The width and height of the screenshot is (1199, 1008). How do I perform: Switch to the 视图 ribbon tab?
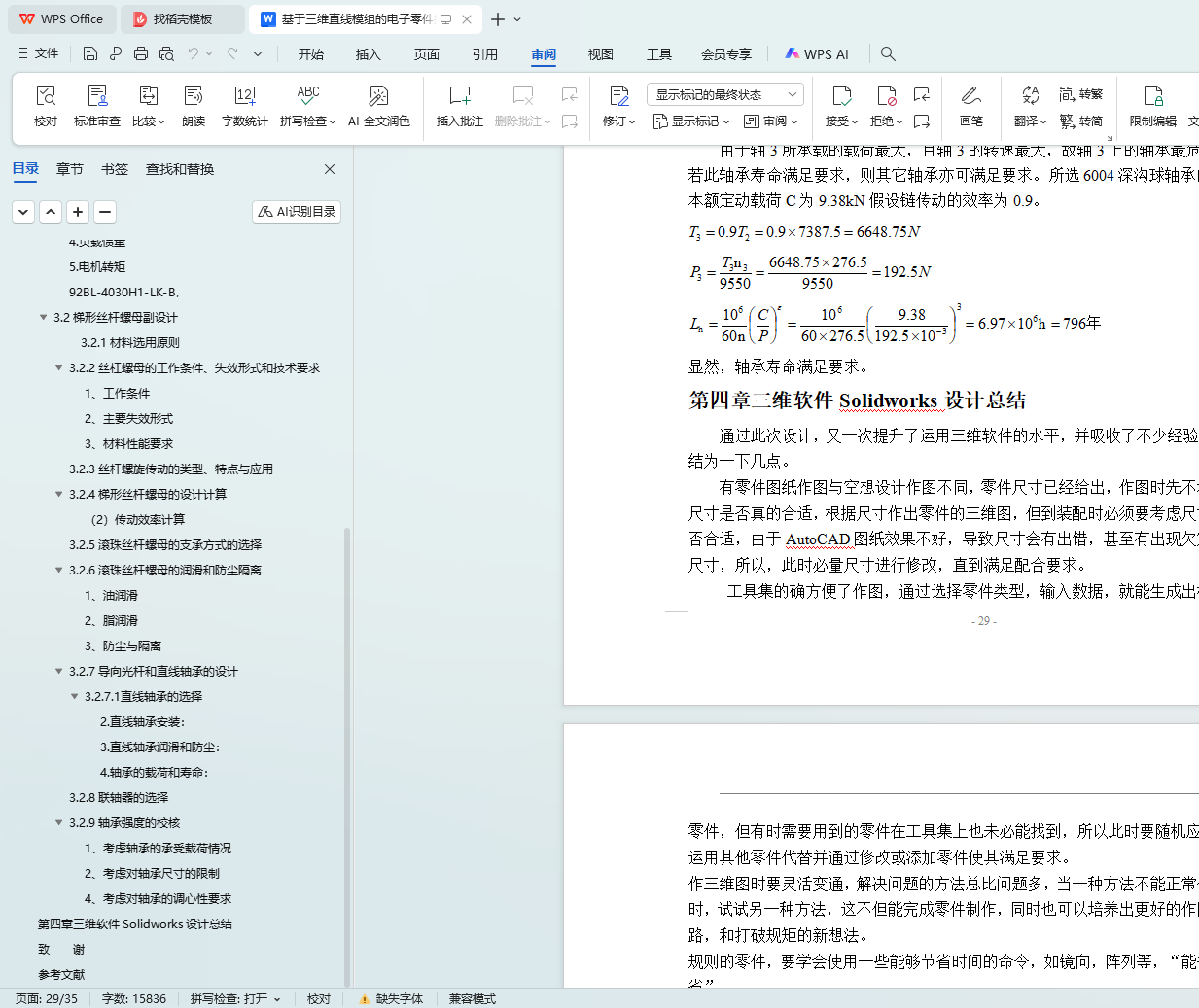[601, 54]
